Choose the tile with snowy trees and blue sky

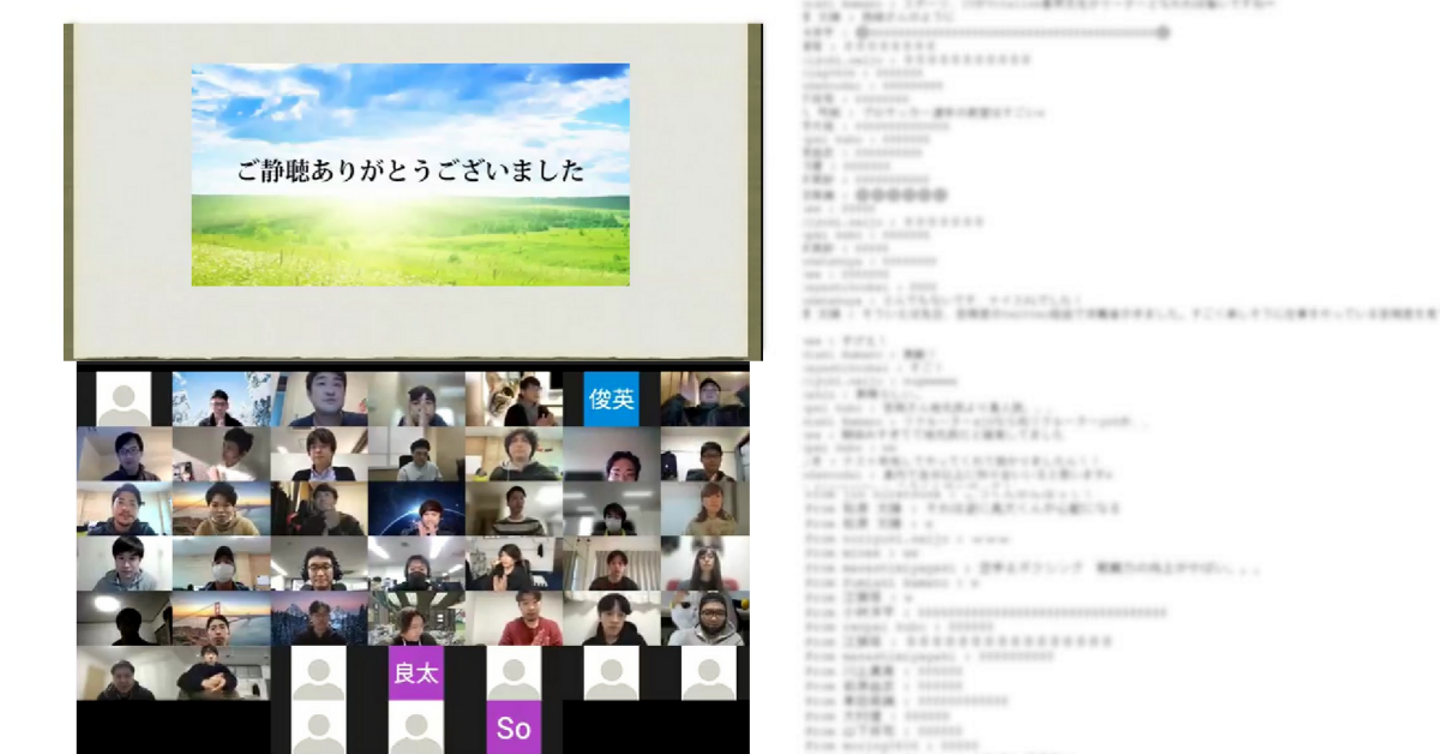221,399
